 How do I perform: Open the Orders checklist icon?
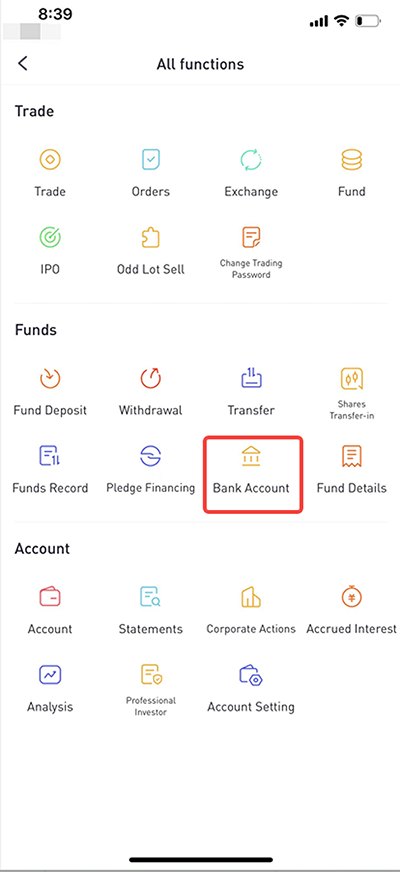[x=151, y=160]
